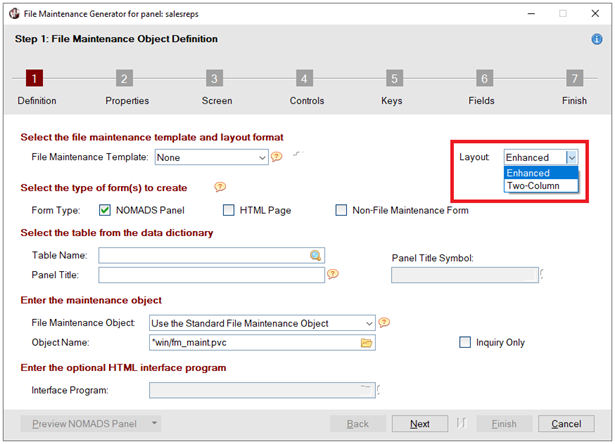Viewport: 615px width, 444px height.
Task: Open help bubble beside Panel Title field
Action: [x=333, y=274]
